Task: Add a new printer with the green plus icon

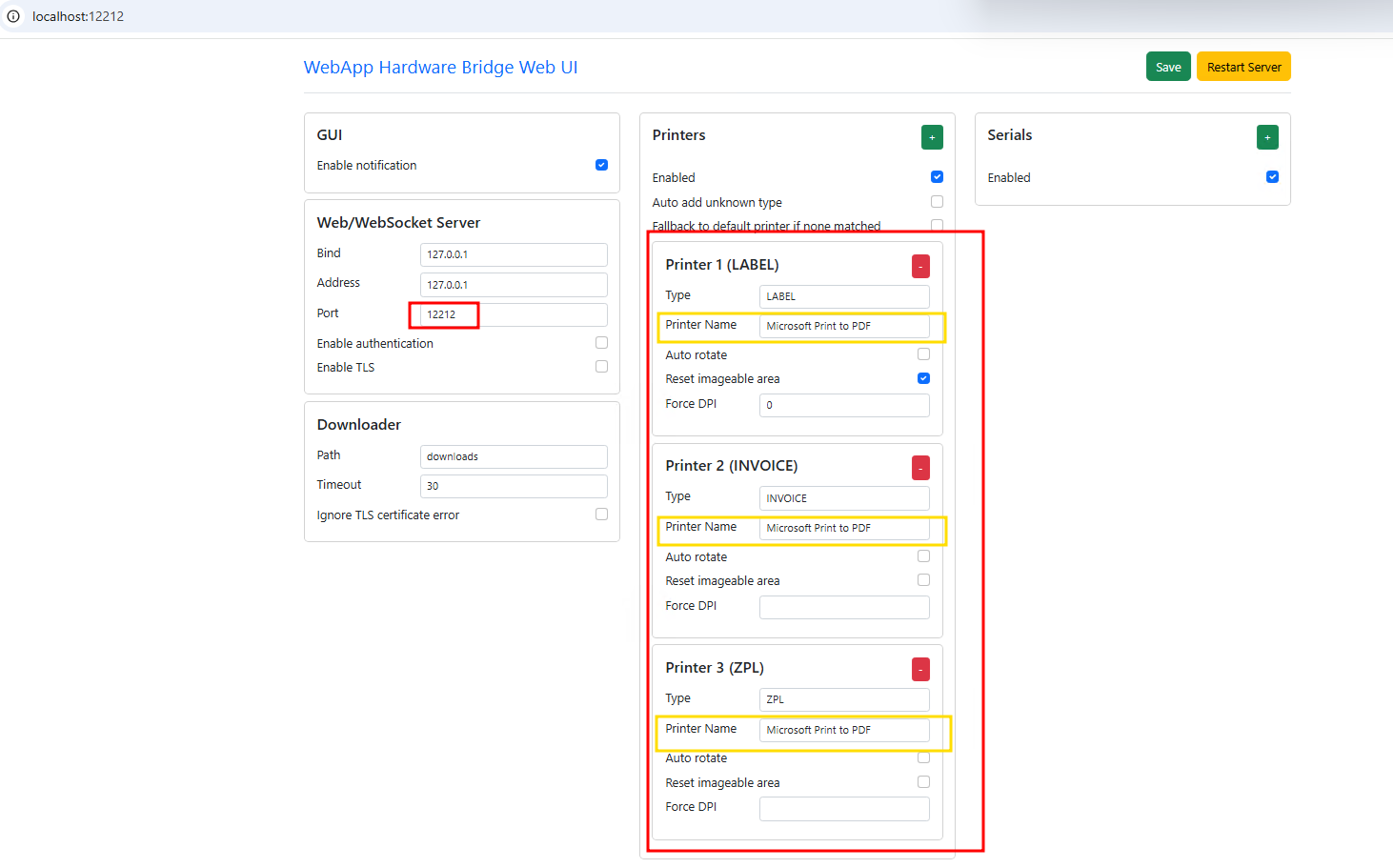Action: 932,136
